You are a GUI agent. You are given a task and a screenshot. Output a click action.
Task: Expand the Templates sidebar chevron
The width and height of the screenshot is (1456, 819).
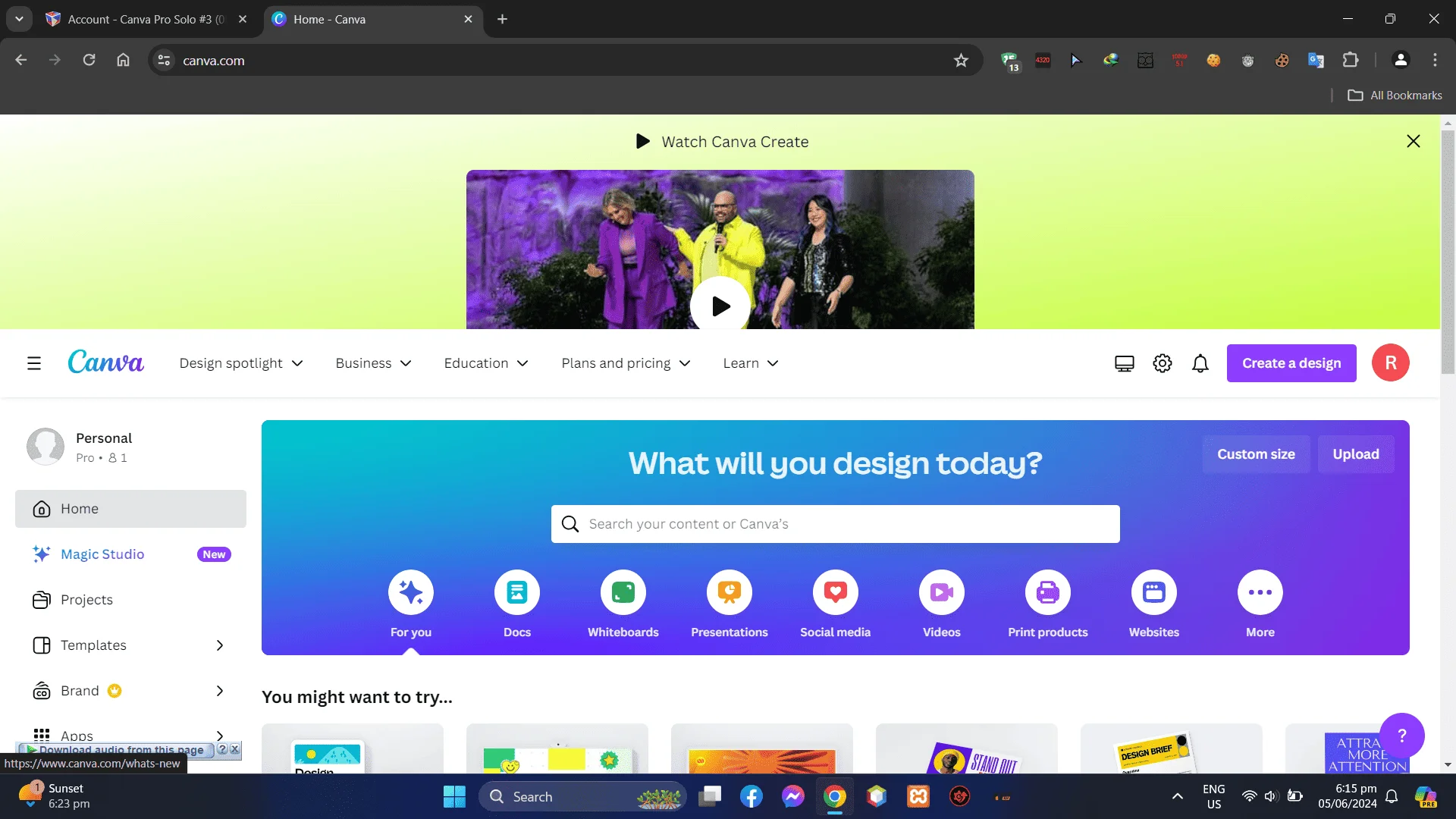point(220,645)
